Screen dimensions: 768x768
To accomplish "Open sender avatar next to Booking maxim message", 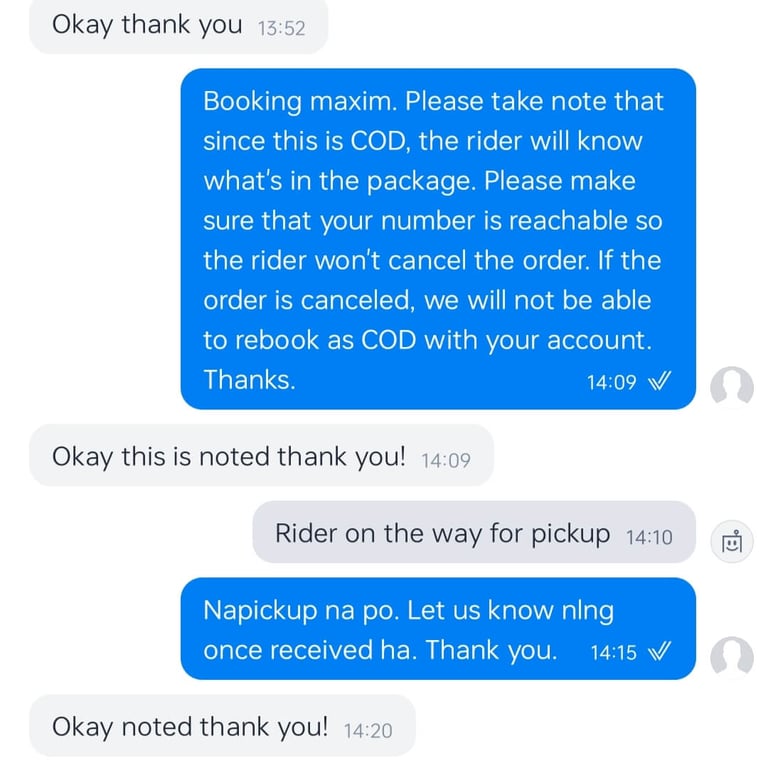I will point(732,387).
